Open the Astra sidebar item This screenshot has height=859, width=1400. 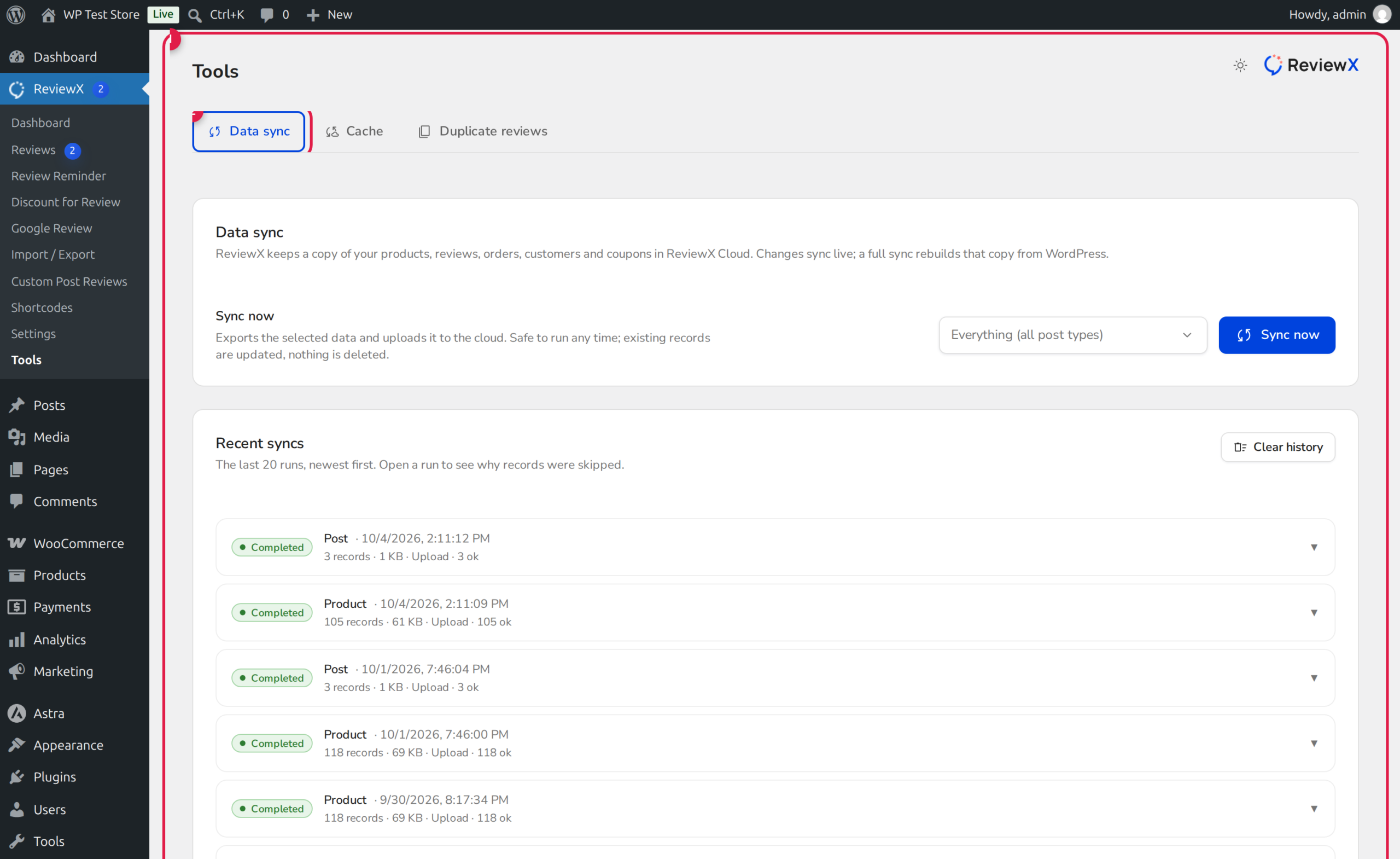pyautogui.click(x=74, y=713)
